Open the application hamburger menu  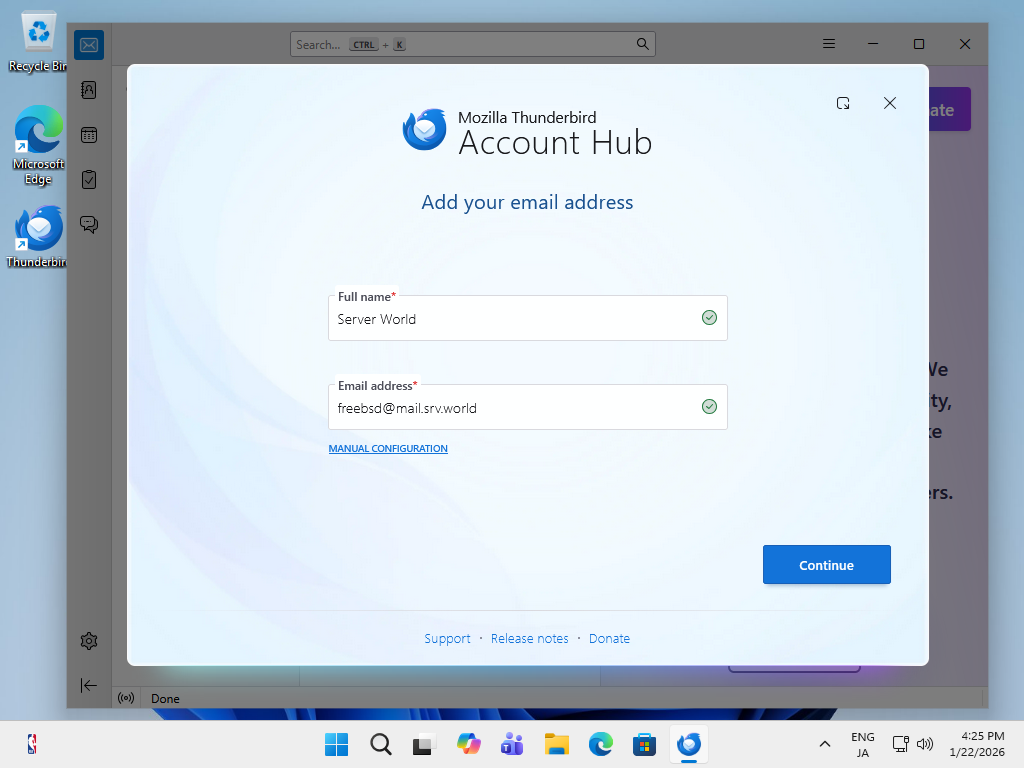coord(829,44)
